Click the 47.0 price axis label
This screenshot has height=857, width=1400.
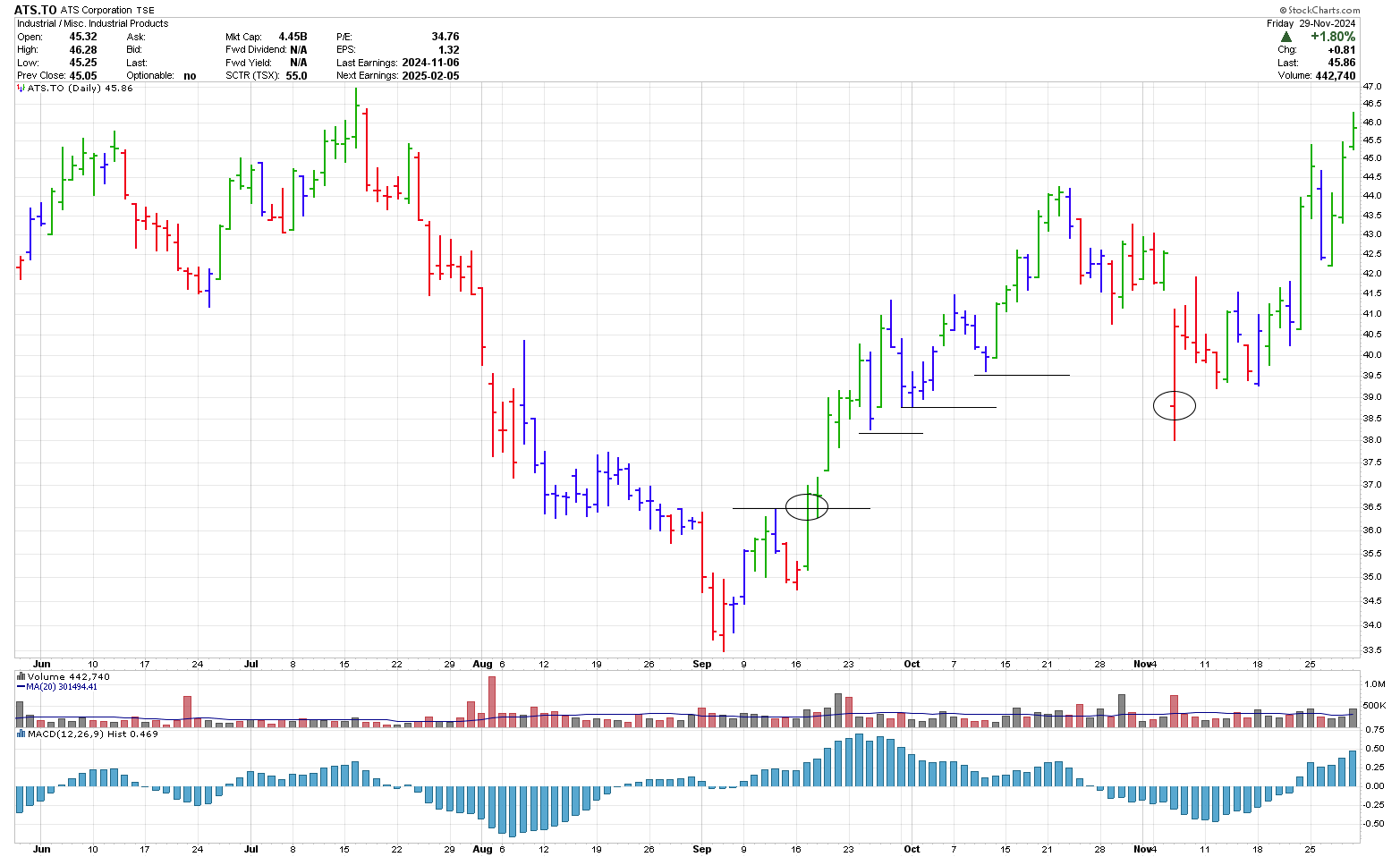(x=1372, y=87)
